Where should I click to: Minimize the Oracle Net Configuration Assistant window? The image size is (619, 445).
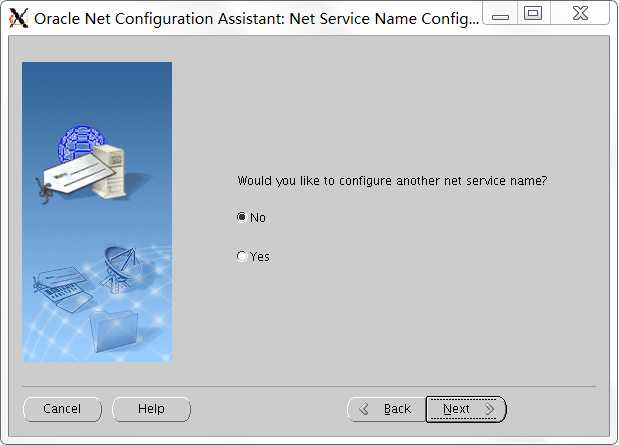(500, 14)
